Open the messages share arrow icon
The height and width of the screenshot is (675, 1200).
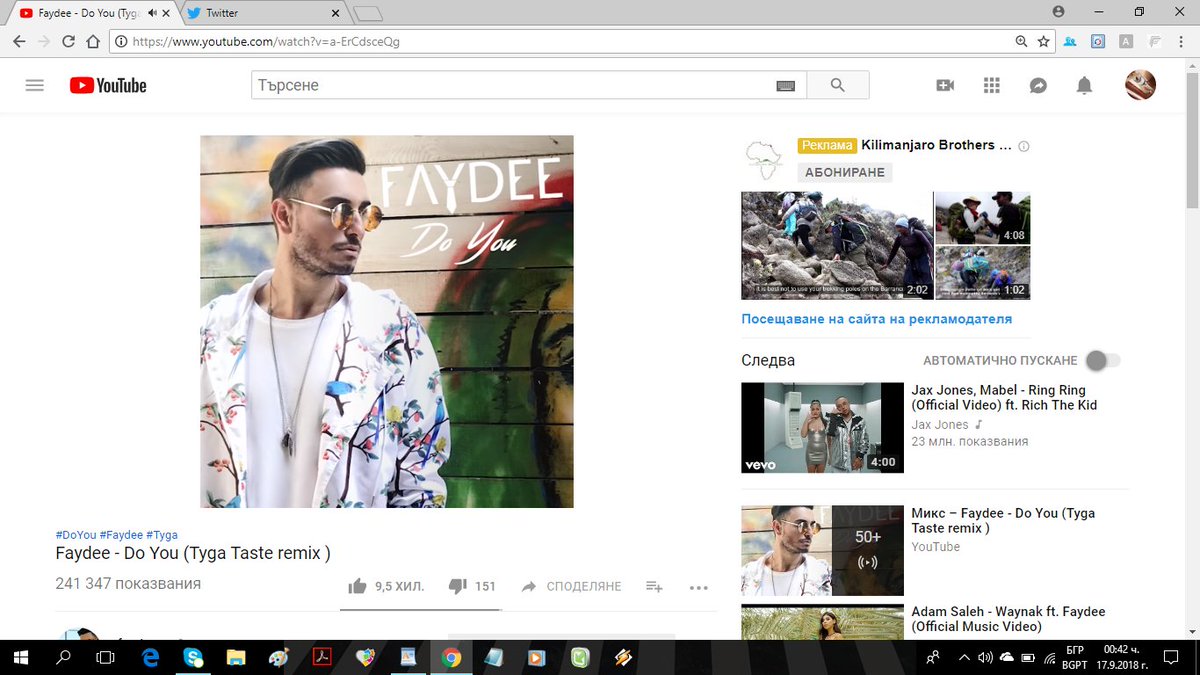1038,86
